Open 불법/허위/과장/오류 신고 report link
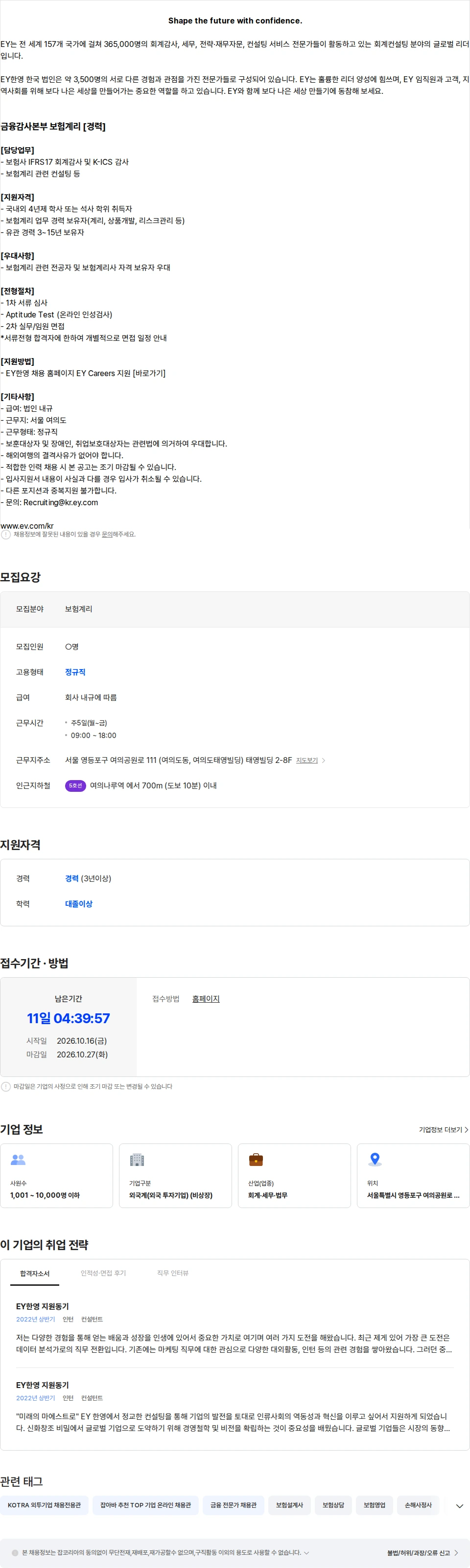Screen dimensions: 470x1568 (x=418, y=1553)
